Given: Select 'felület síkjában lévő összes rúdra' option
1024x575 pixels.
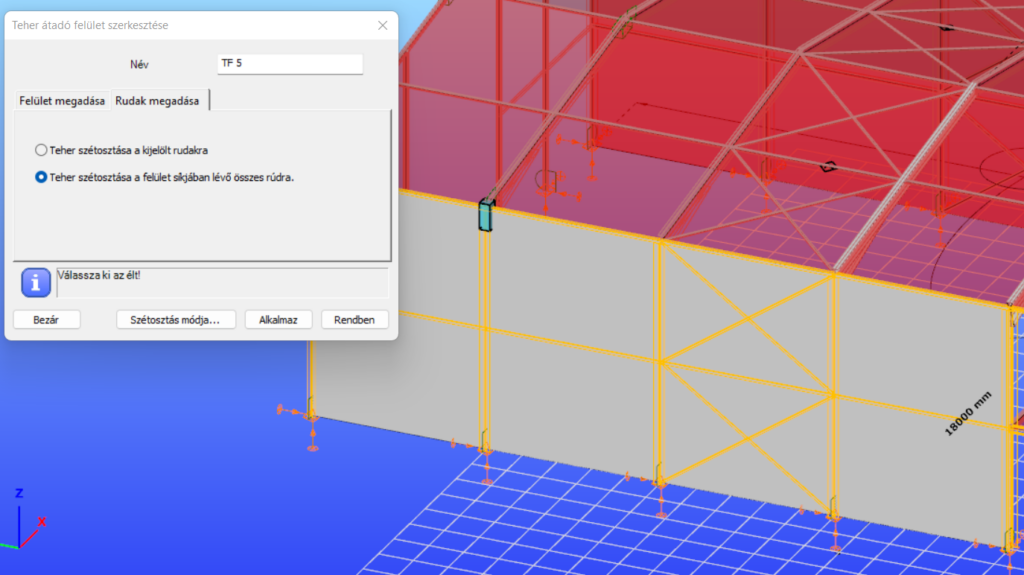Looking at the screenshot, I should [x=41, y=177].
